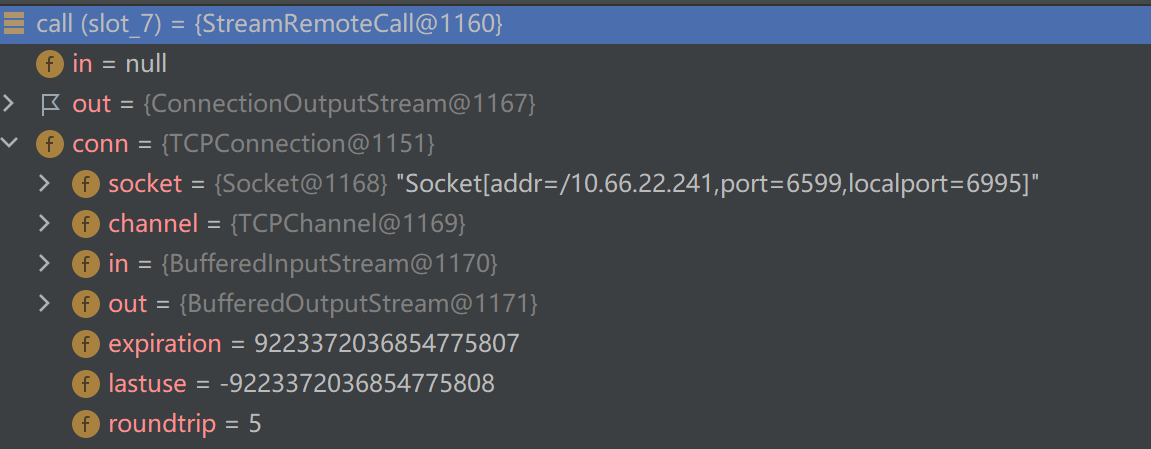1151x449 pixels.
Task: Click the call slot_7 variable stack icon
Action: 14,24
